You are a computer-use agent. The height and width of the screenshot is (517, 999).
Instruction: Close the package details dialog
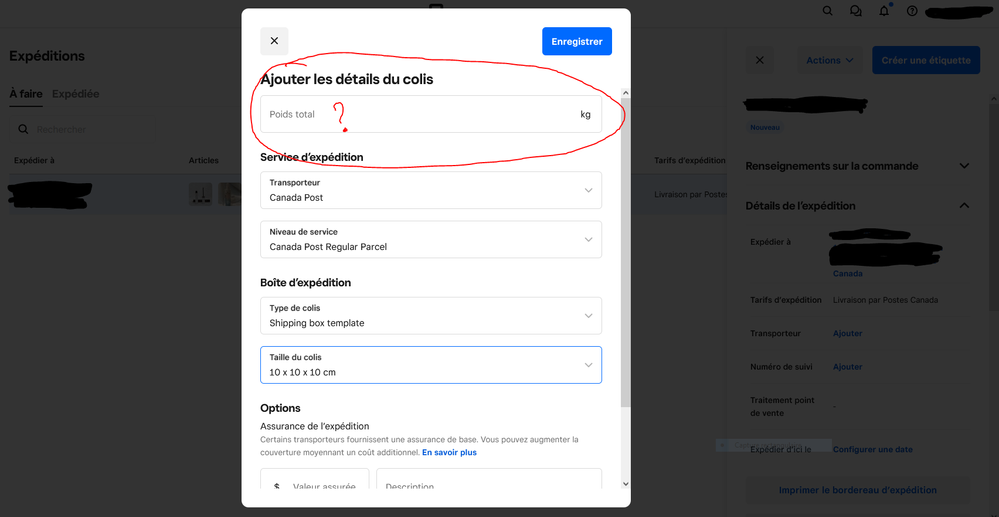click(x=274, y=41)
